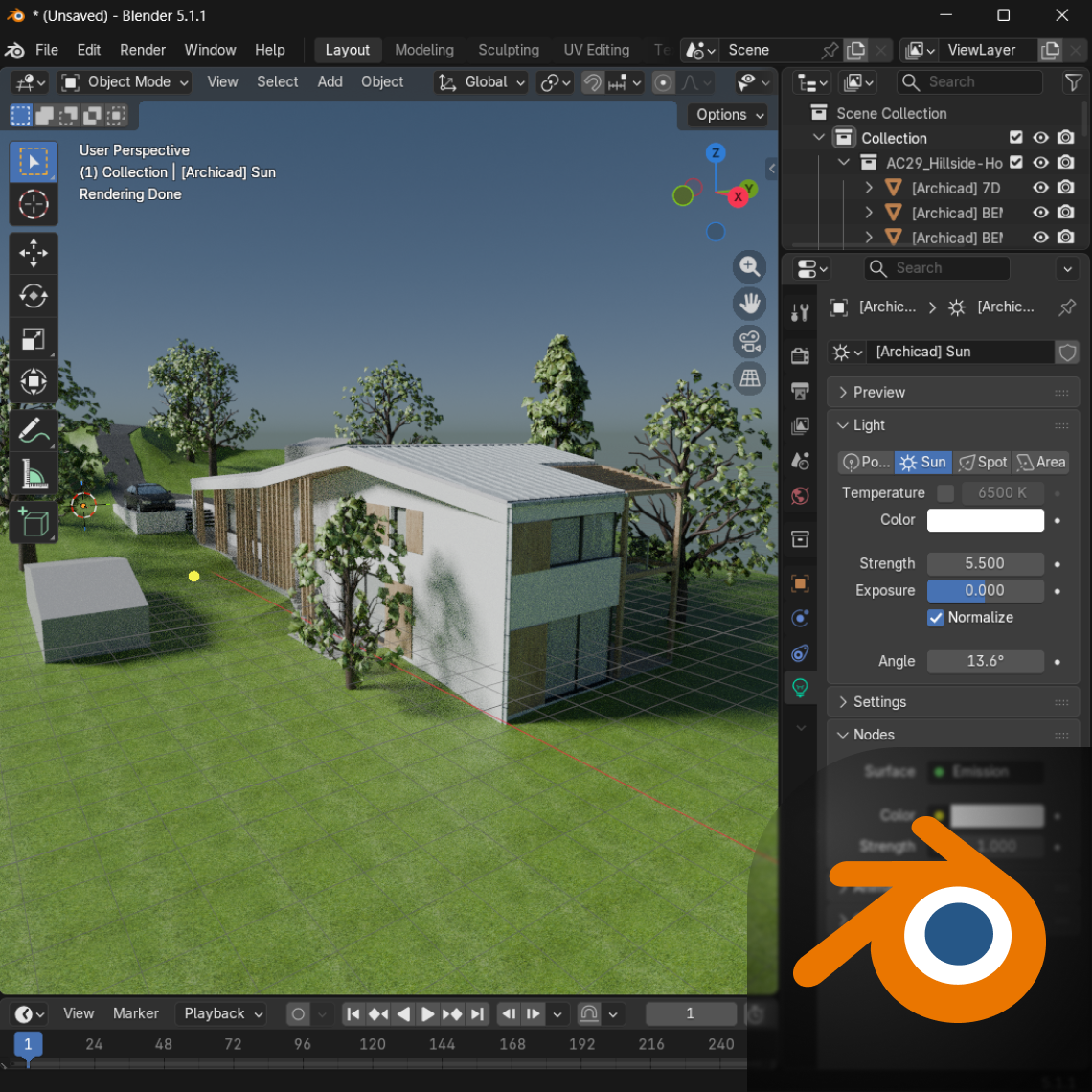Open the Object Mode dropdown

coord(125,82)
